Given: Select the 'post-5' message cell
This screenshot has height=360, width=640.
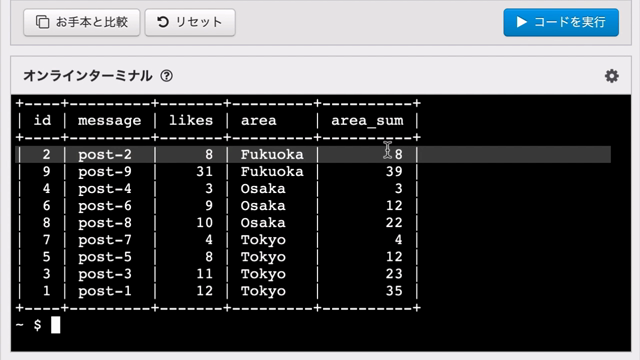Looking at the screenshot, I should tap(105, 257).
